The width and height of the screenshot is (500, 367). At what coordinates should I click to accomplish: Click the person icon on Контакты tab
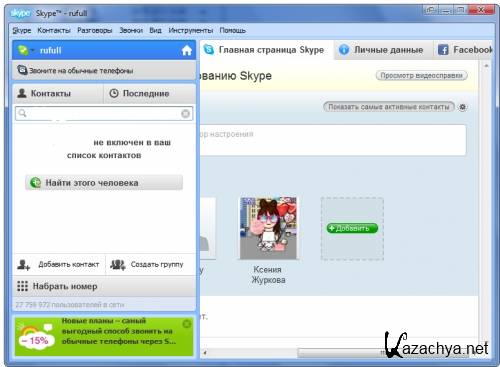22,93
